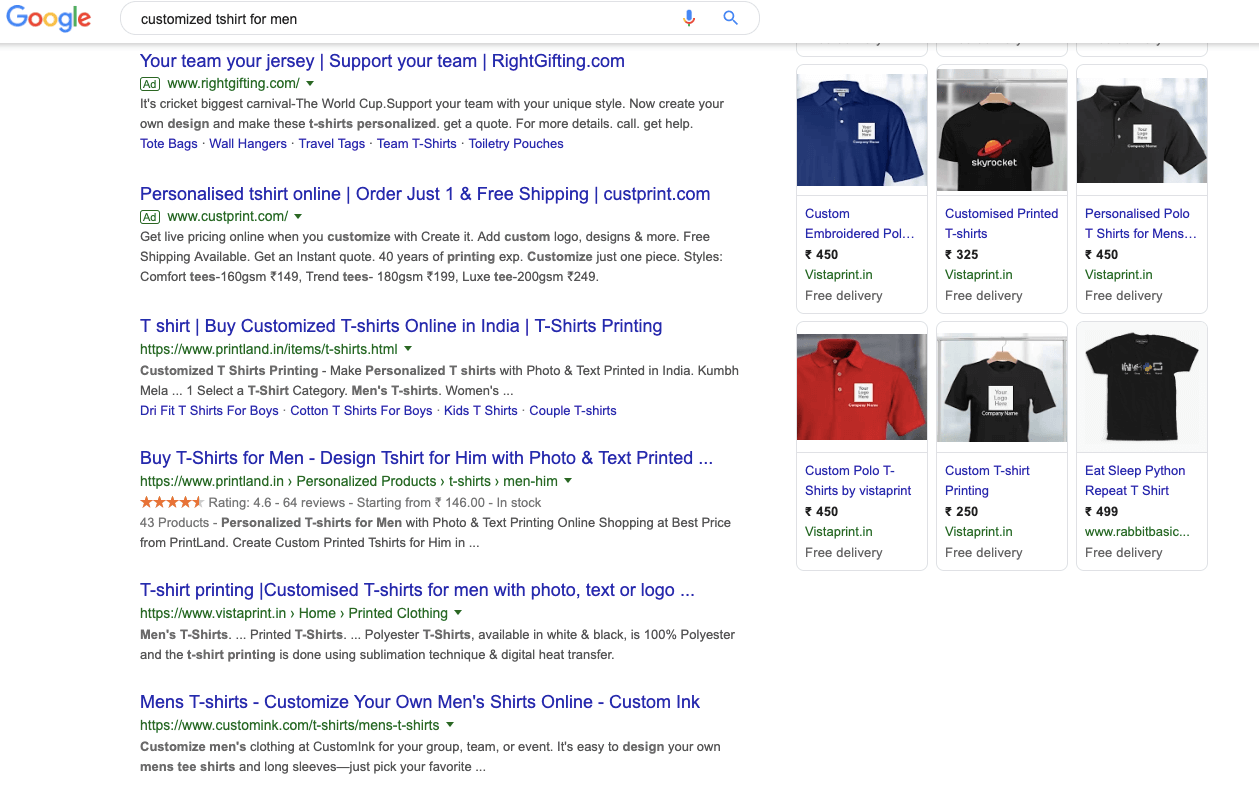
Task: Click the Google logo
Action: pyautogui.click(x=48, y=19)
